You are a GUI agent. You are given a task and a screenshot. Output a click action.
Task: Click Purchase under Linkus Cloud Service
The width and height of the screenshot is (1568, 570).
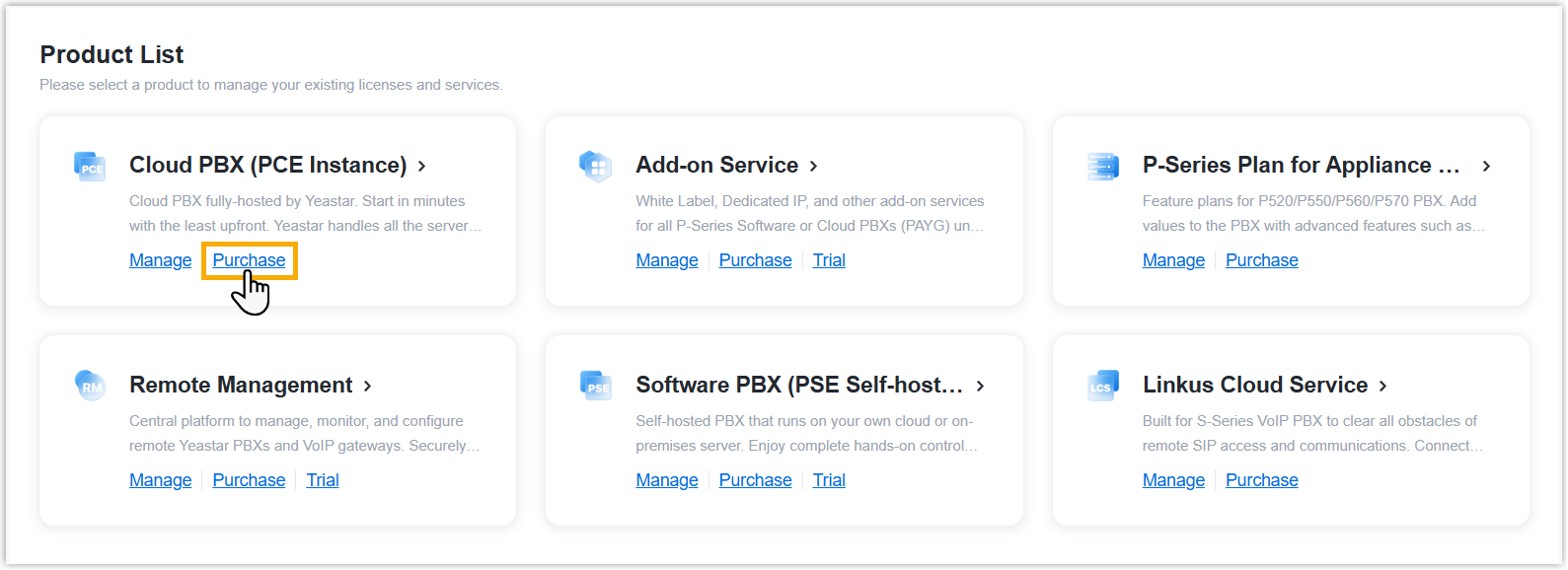click(x=1261, y=480)
